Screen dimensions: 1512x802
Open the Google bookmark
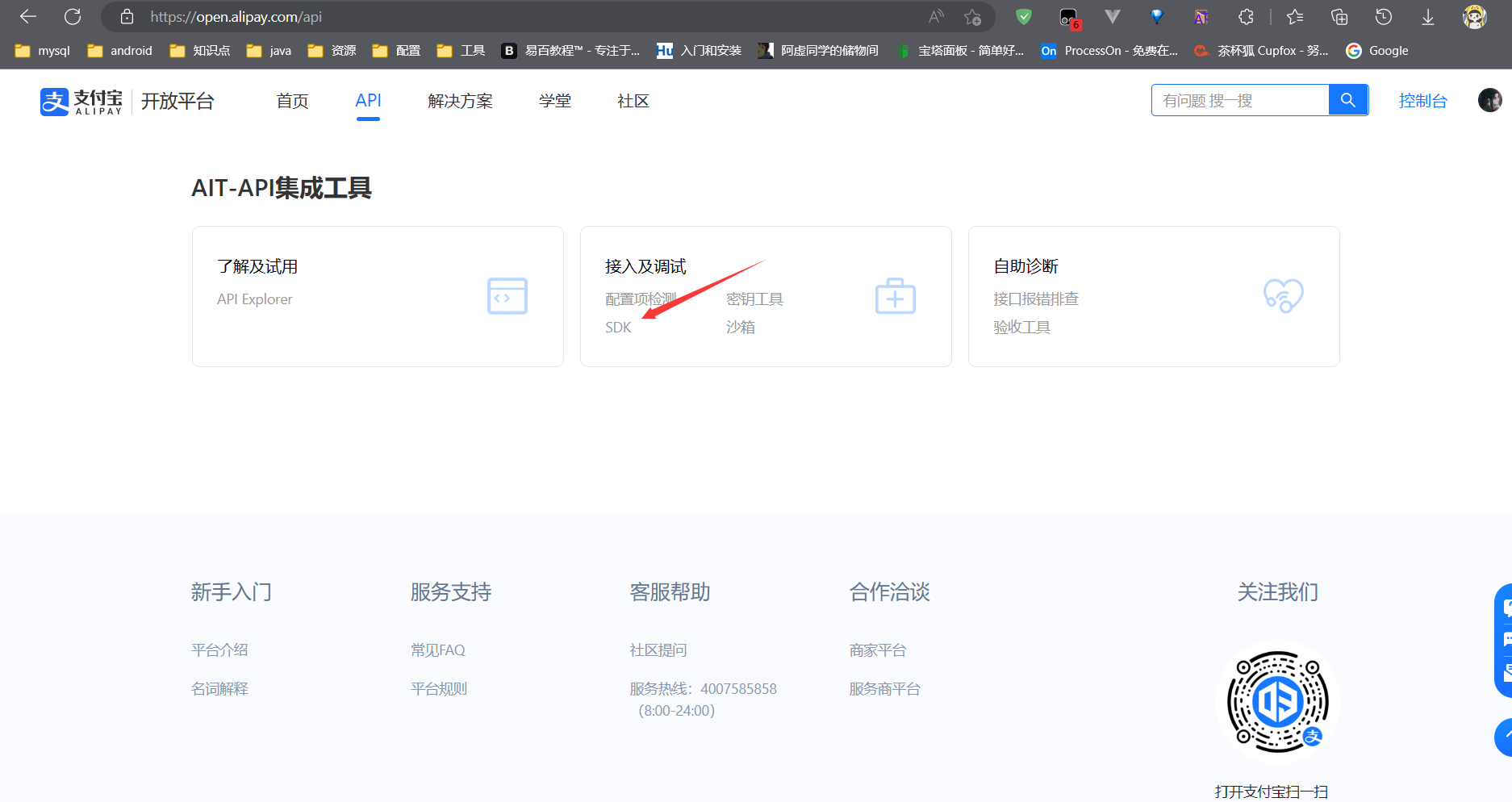[x=1377, y=51]
